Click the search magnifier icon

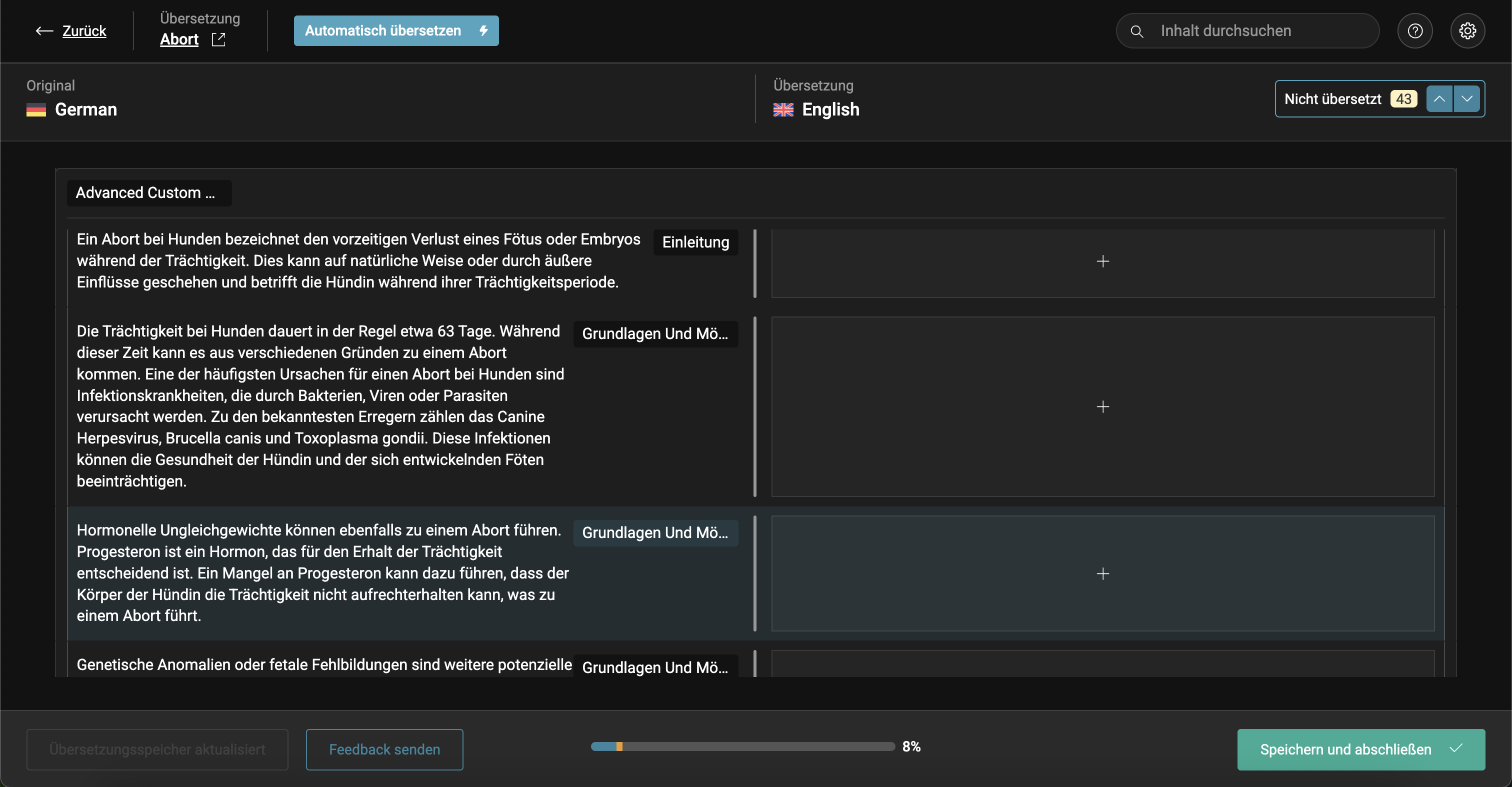[x=1137, y=31]
